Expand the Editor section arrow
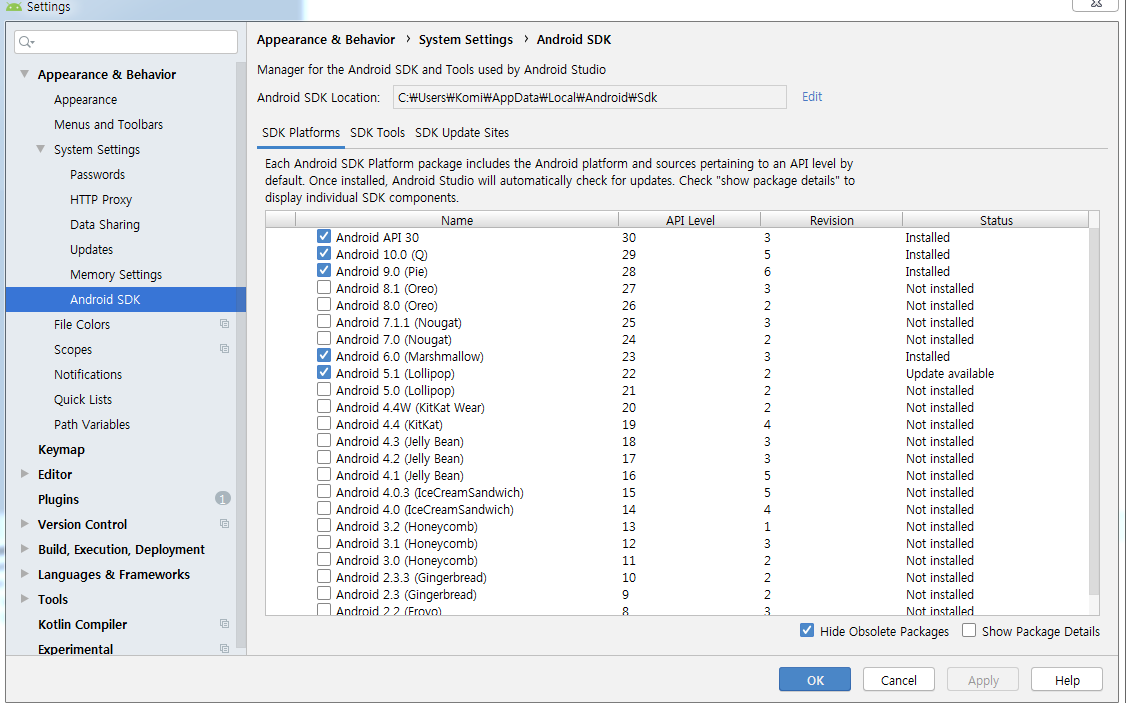 coord(24,474)
